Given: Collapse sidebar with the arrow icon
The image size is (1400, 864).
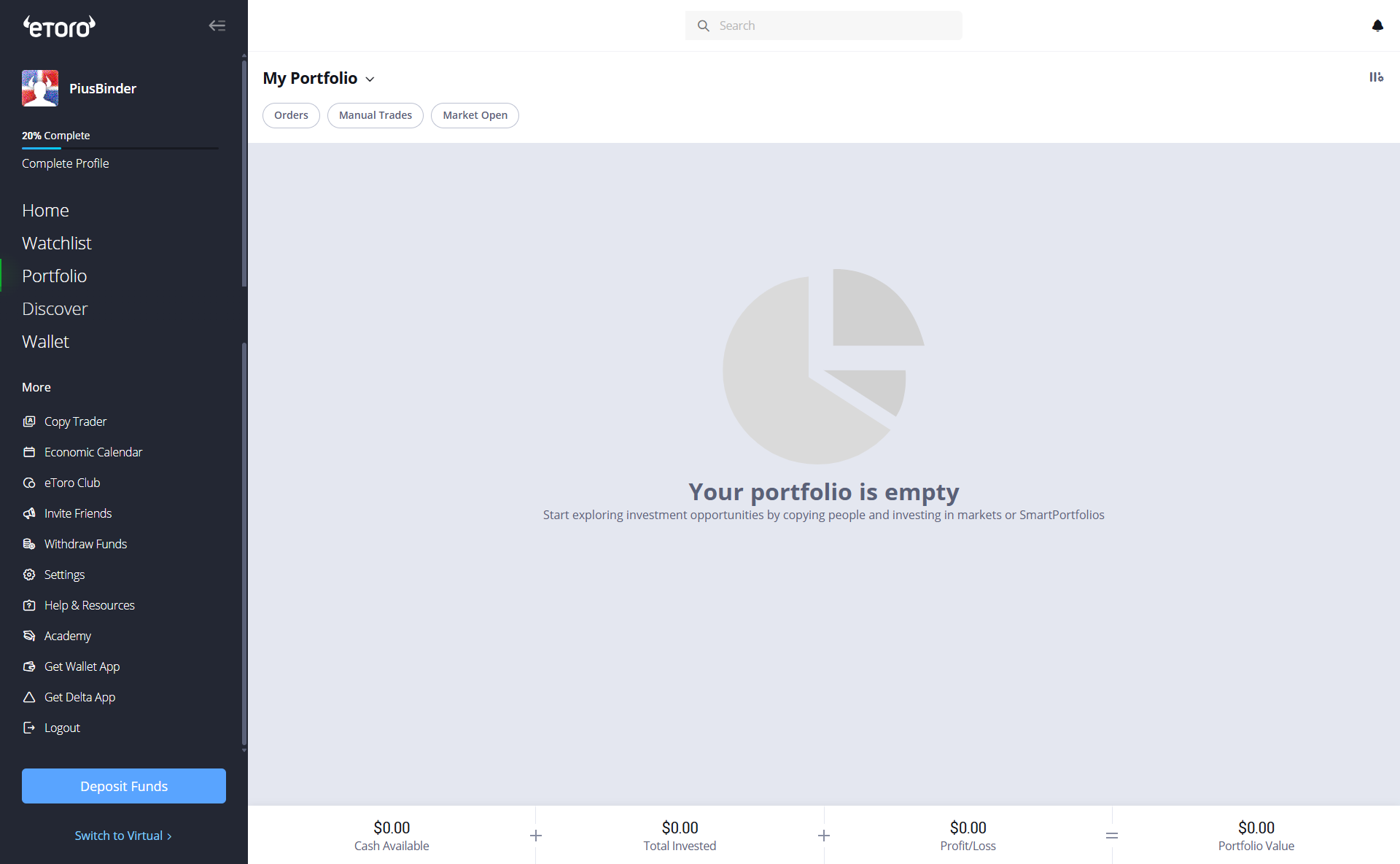Looking at the screenshot, I should (x=217, y=26).
